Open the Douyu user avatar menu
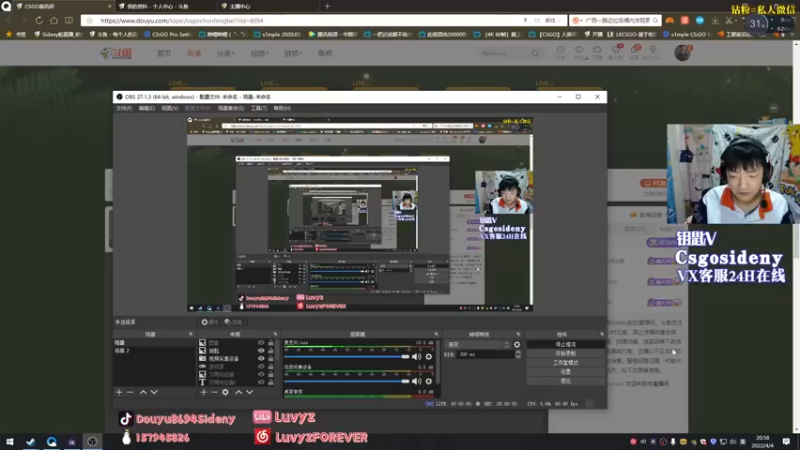This screenshot has width=800, height=450. pos(682,53)
